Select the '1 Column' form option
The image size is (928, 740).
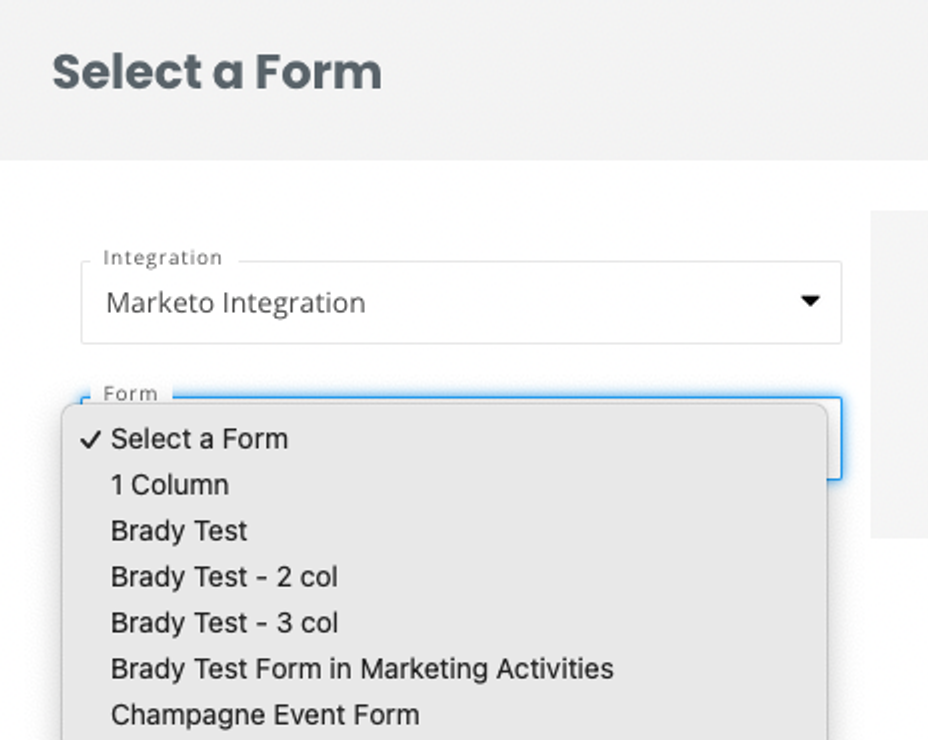click(170, 485)
